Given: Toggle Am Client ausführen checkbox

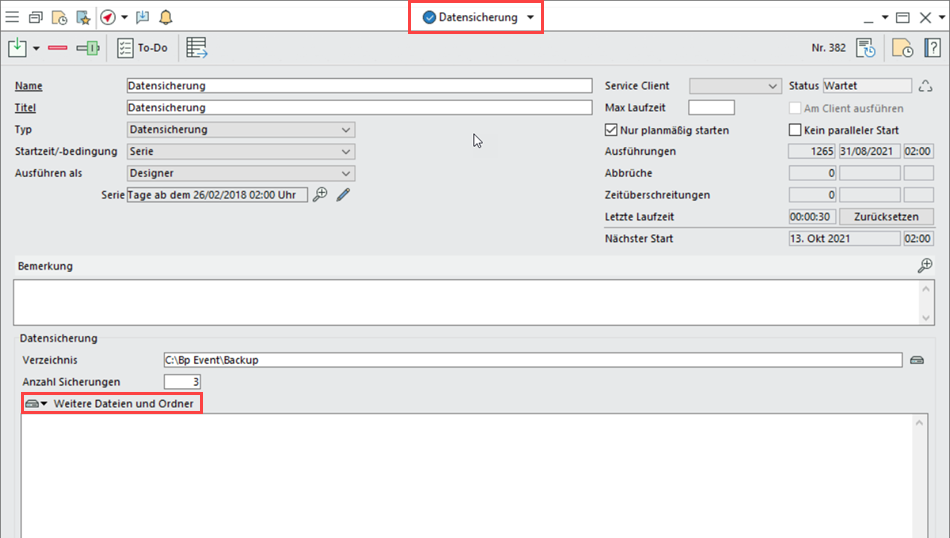Looking at the screenshot, I should point(796,108).
